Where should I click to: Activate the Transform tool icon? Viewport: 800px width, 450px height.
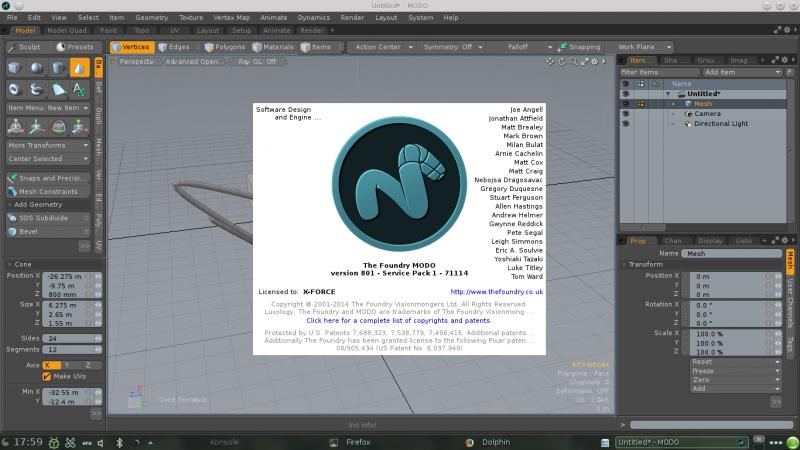click(15, 127)
